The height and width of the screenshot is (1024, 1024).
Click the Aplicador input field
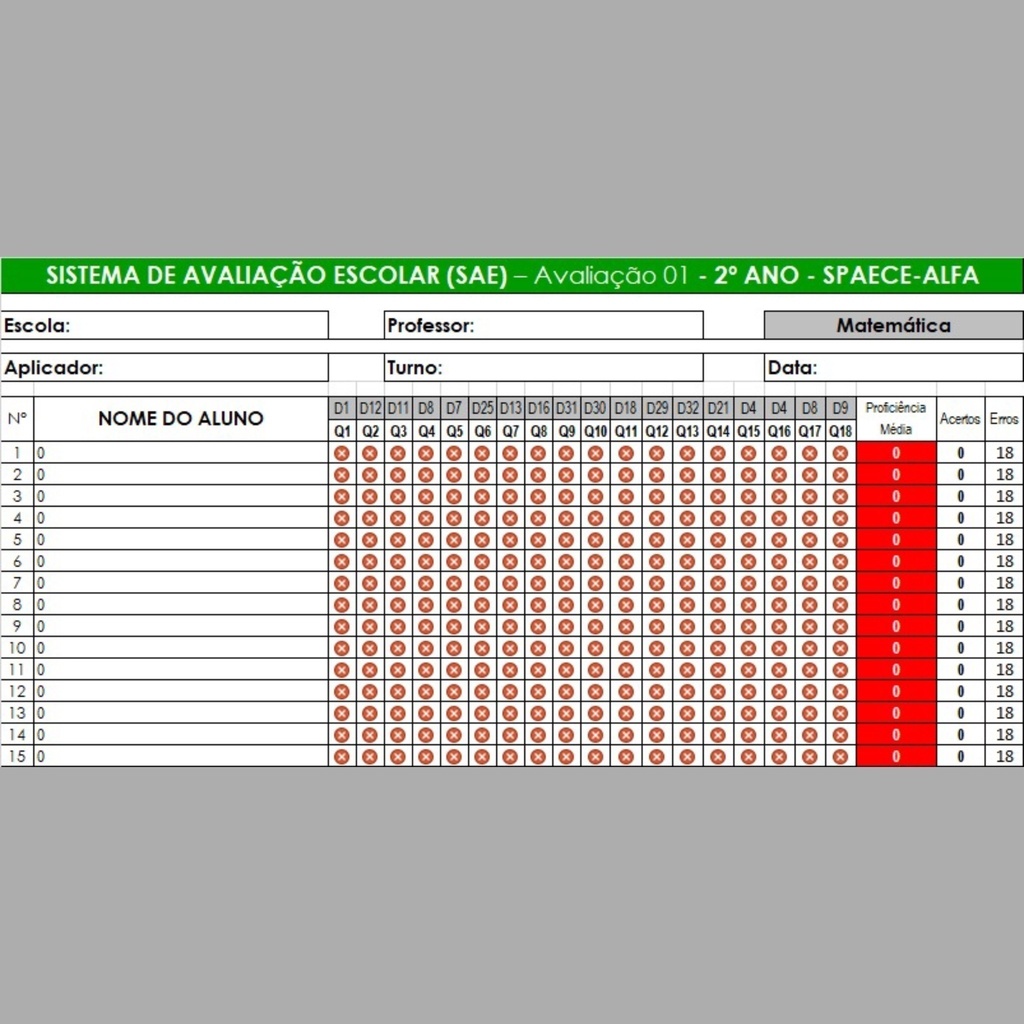coord(165,368)
